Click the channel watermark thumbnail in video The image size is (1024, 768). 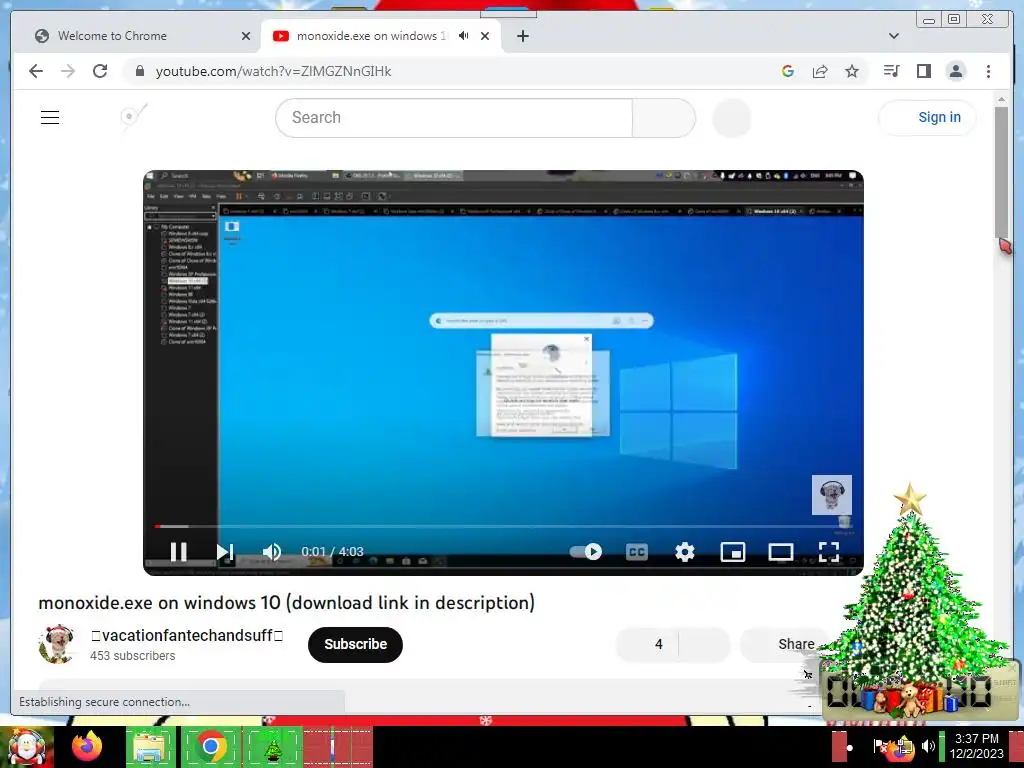(x=831, y=495)
